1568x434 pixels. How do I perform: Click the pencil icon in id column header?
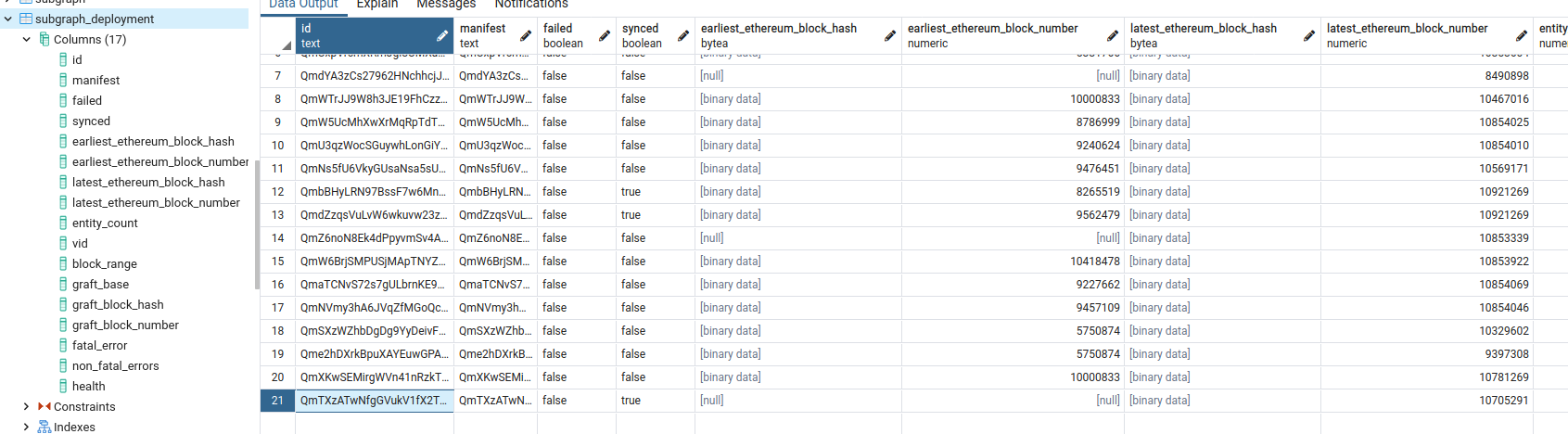(x=442, y=35)
